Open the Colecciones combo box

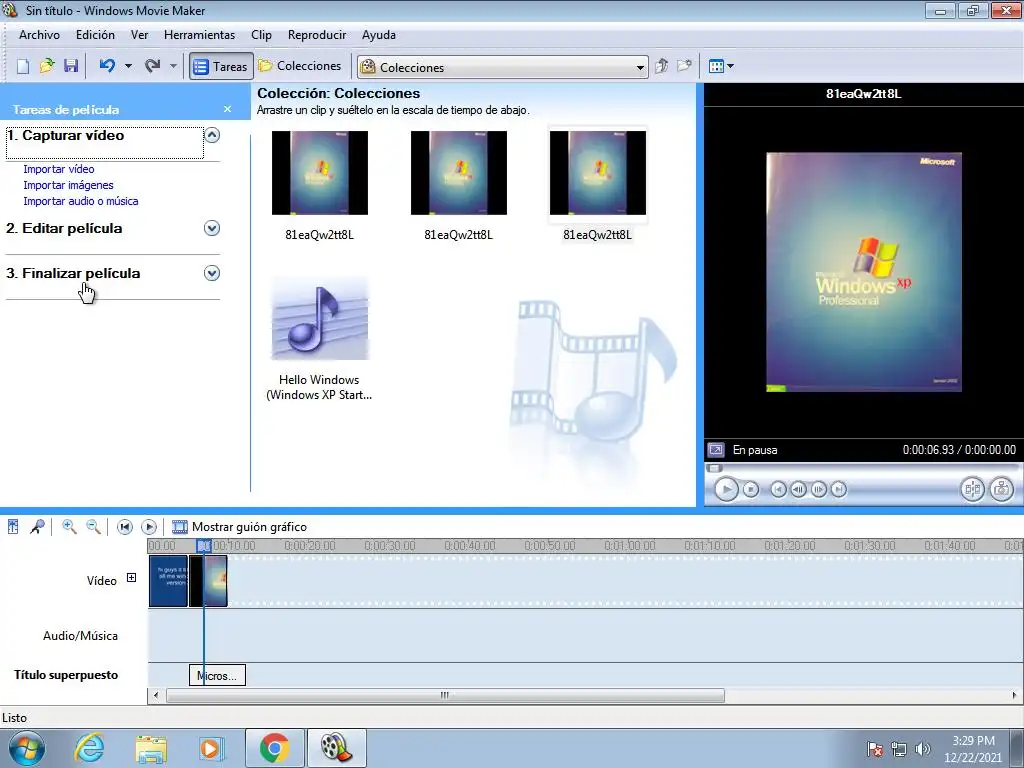pyautogui.click(x=502, y=67)
